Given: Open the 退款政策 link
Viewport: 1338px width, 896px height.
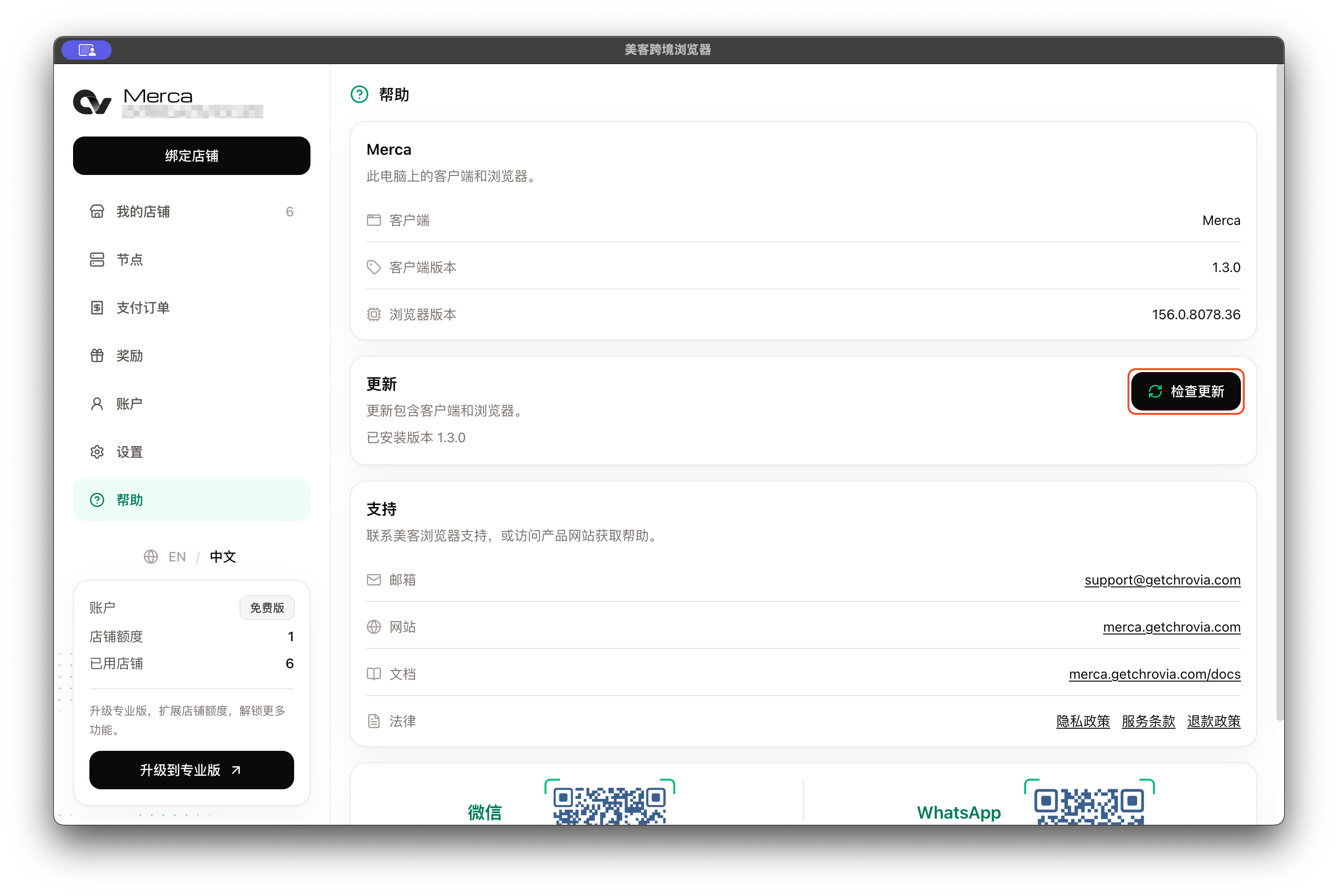Looking at the screenshot, I should (x=1214, y=721).
